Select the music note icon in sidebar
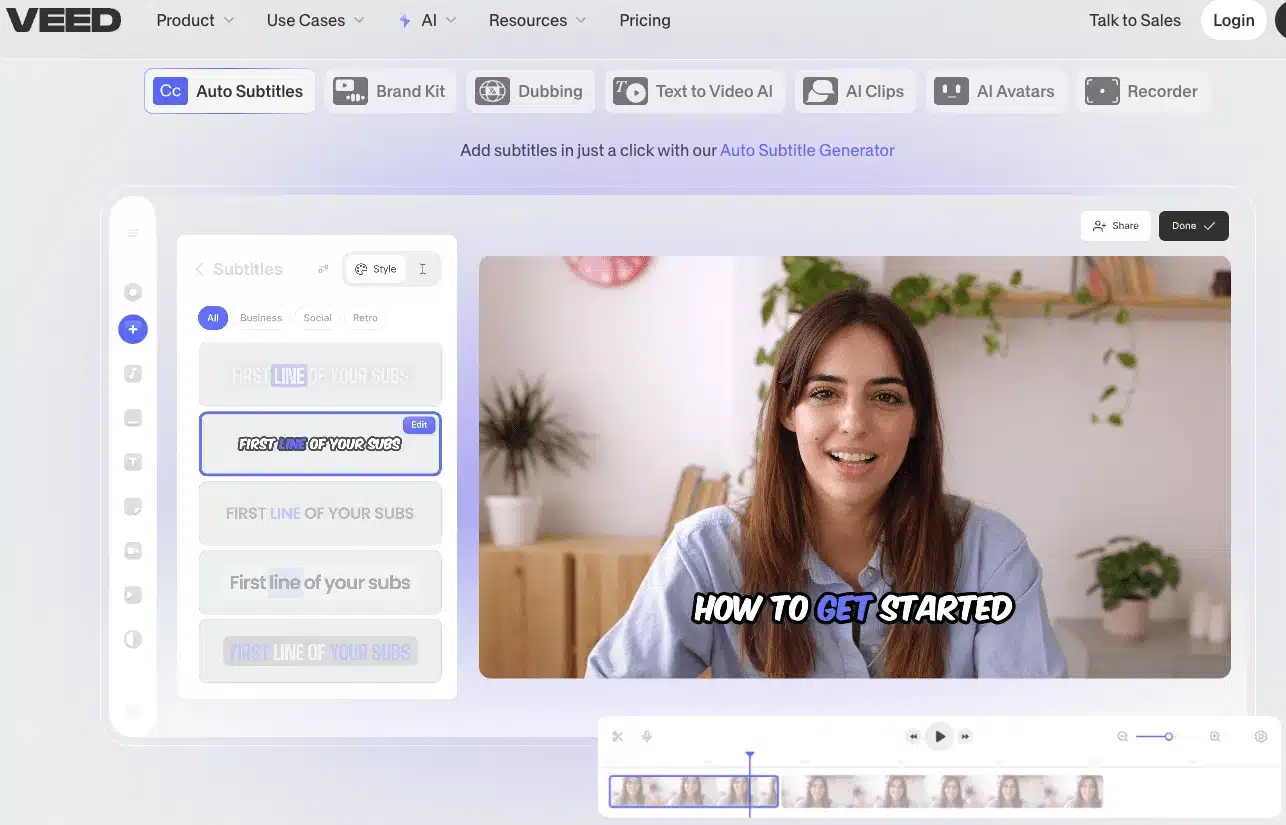1286x825 pixels. pos(133,374)
